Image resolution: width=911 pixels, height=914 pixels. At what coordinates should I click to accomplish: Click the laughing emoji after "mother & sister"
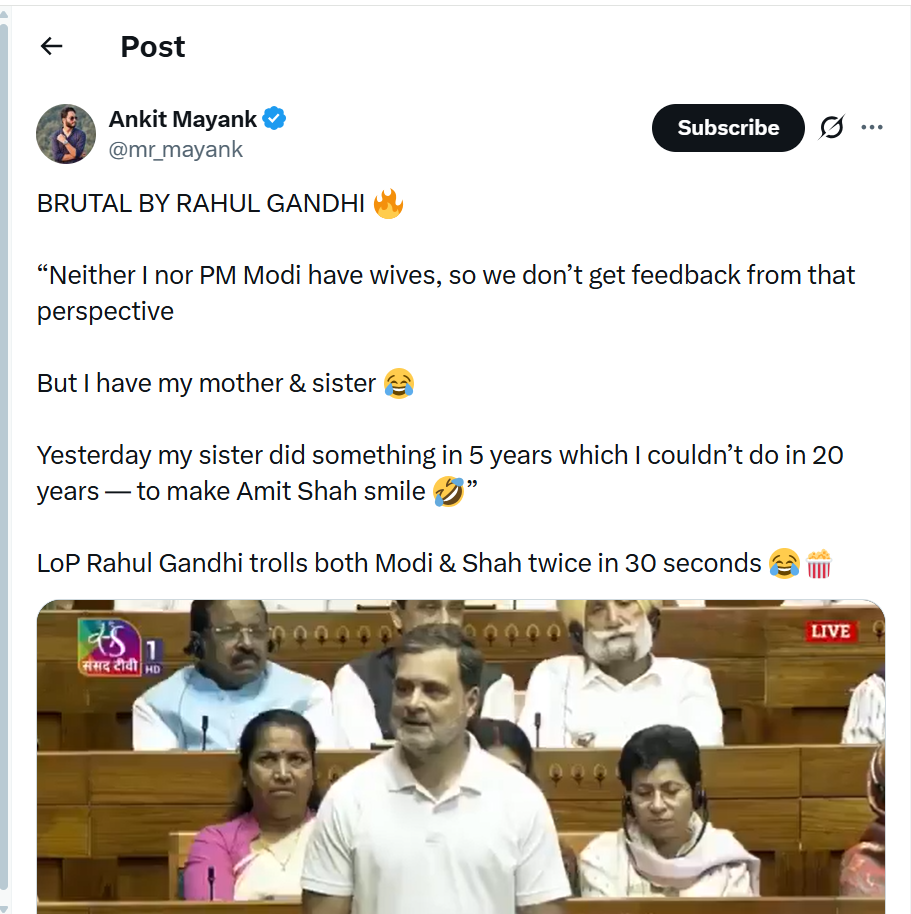click(x=399, y=384)
